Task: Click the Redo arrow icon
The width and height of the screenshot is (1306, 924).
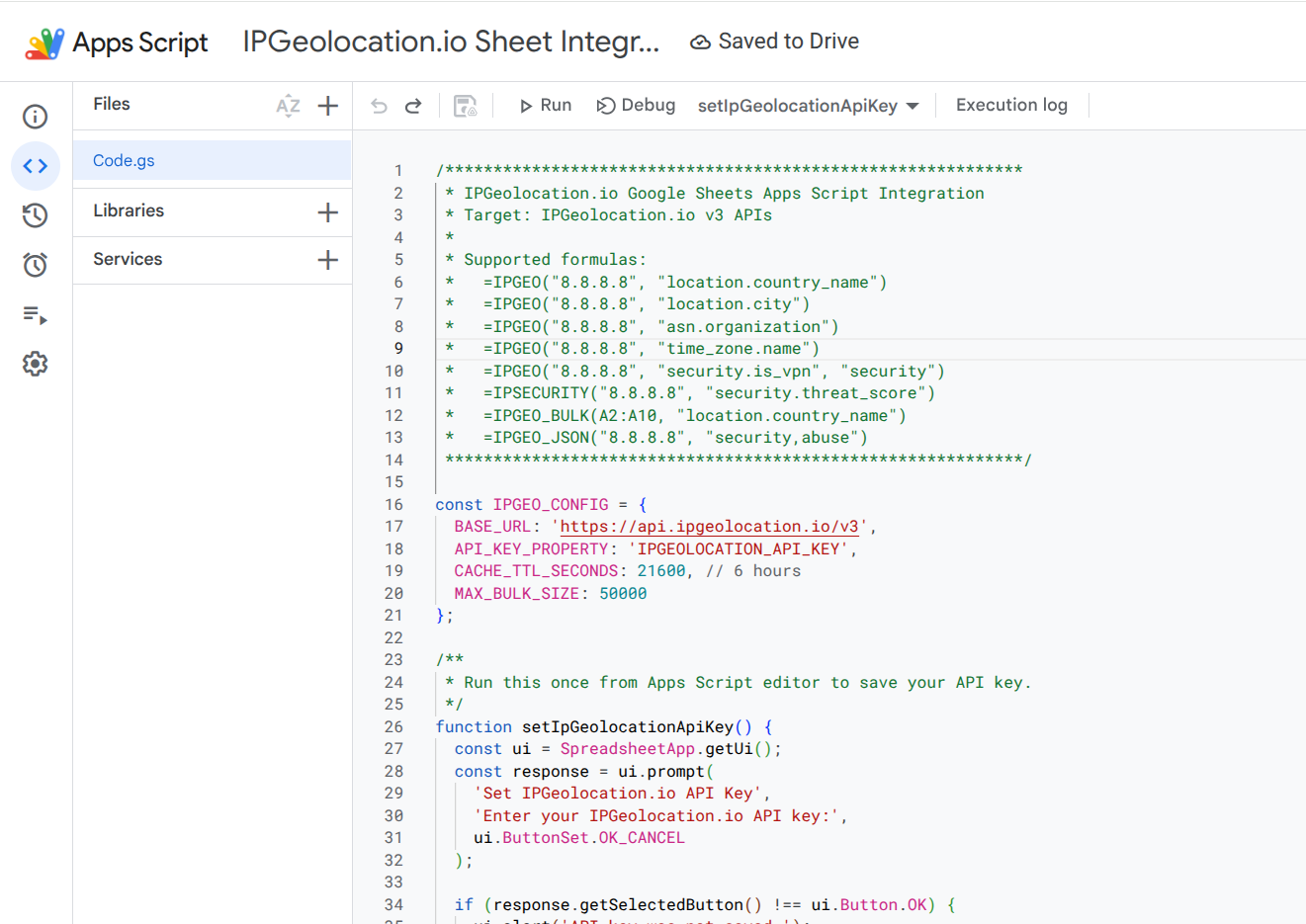Action: [x=413, y=106]
